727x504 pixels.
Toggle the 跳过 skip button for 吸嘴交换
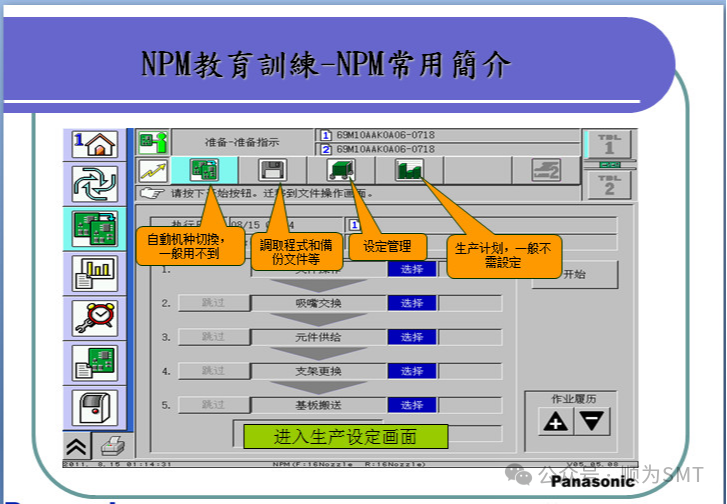(x=213, y=303)
